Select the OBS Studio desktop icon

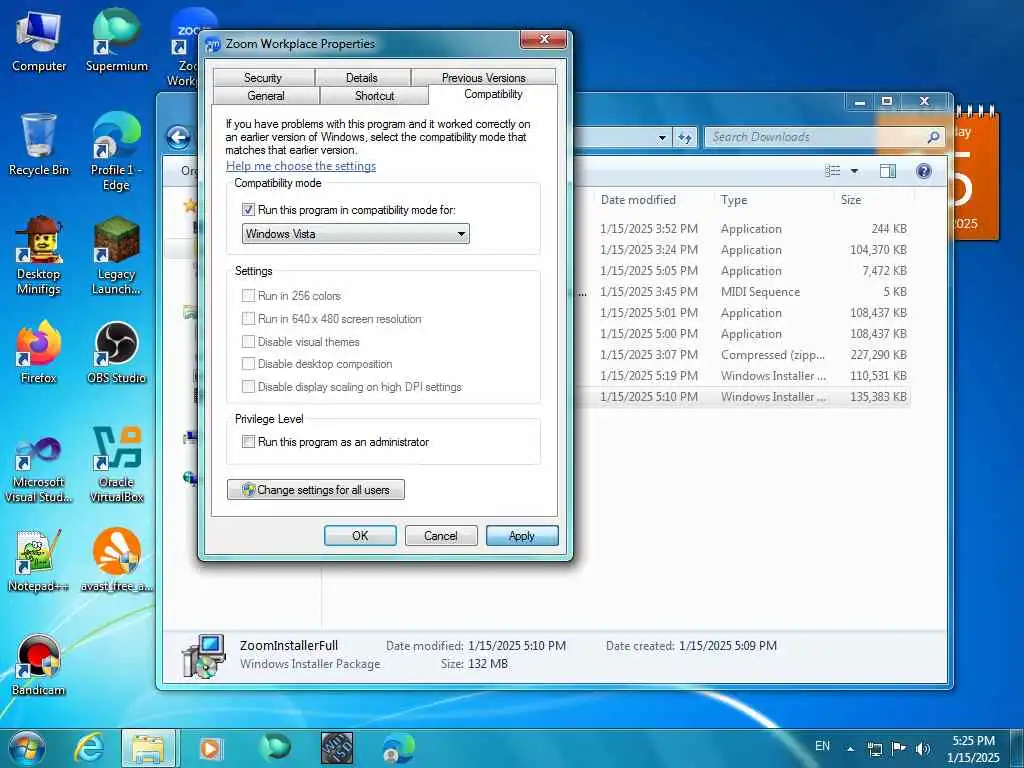point(116,352)
